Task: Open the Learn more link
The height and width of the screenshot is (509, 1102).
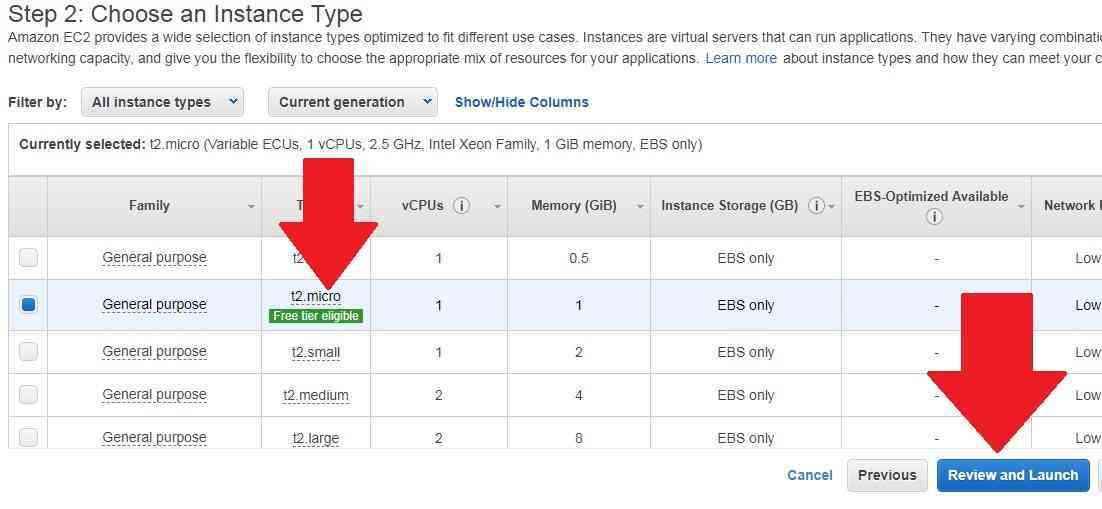Action: [741, 58]
